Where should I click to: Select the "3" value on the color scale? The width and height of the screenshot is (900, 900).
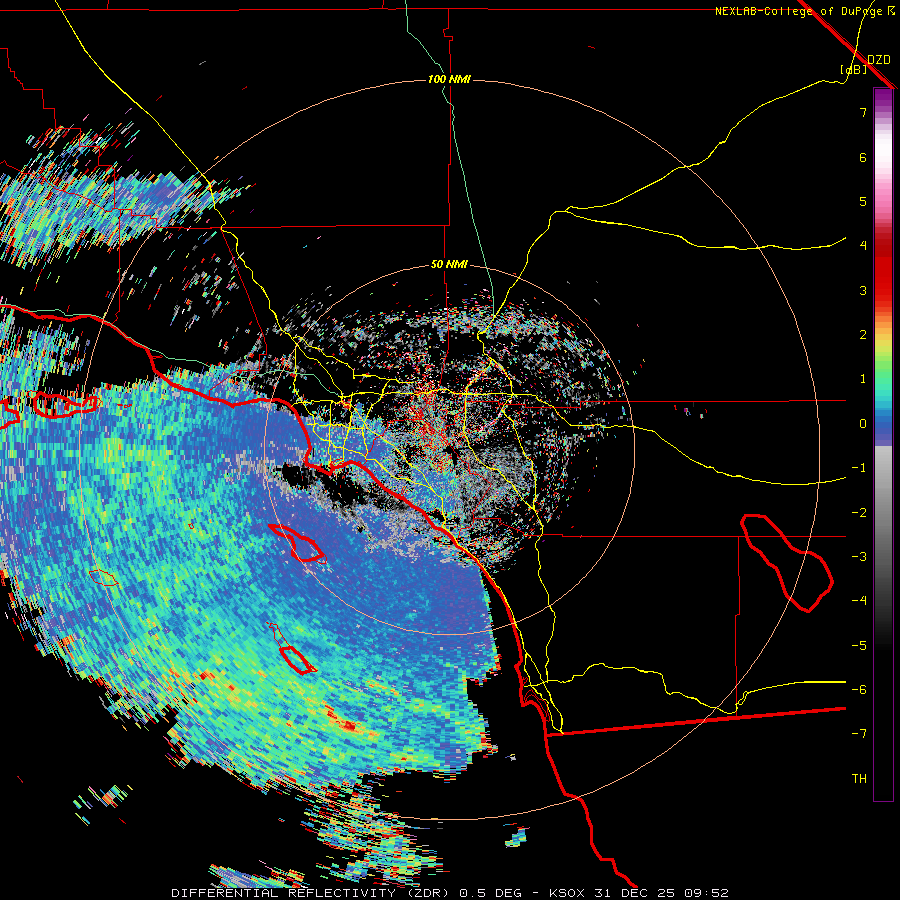click(863, 290)
